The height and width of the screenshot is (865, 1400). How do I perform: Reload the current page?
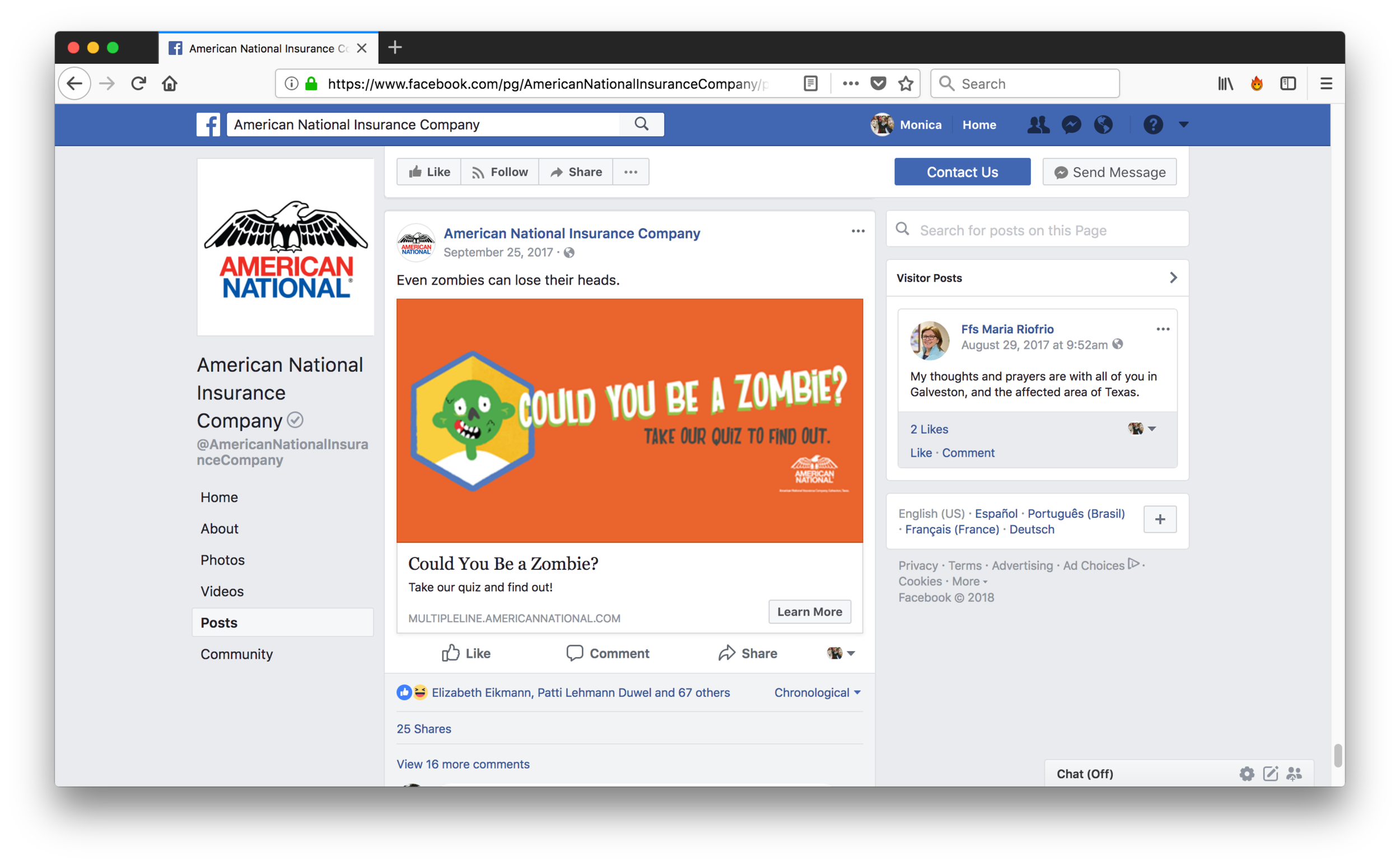click(138, 83)
